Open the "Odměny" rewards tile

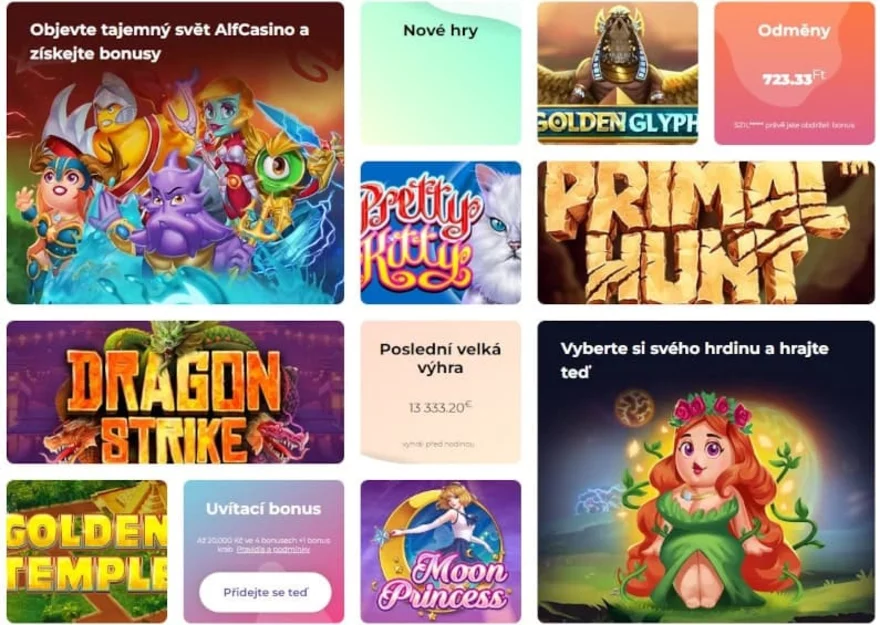(x=794, y=73)
